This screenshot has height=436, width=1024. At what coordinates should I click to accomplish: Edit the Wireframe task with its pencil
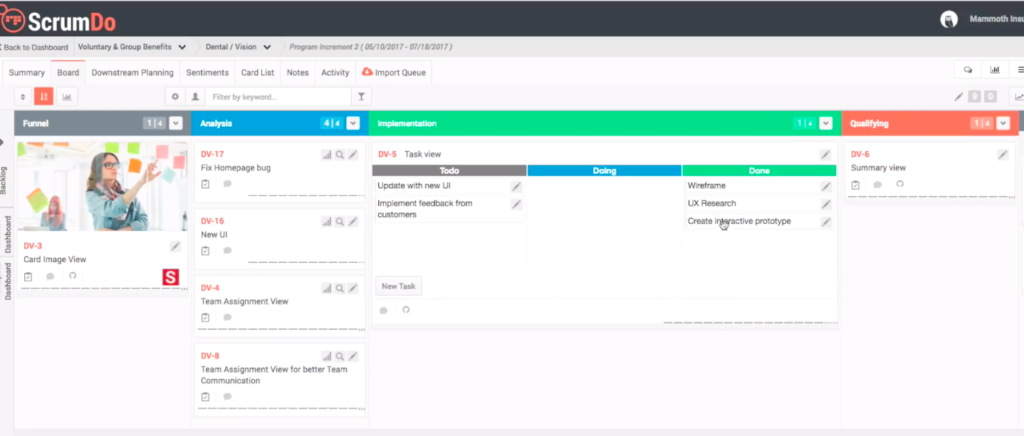826,186
